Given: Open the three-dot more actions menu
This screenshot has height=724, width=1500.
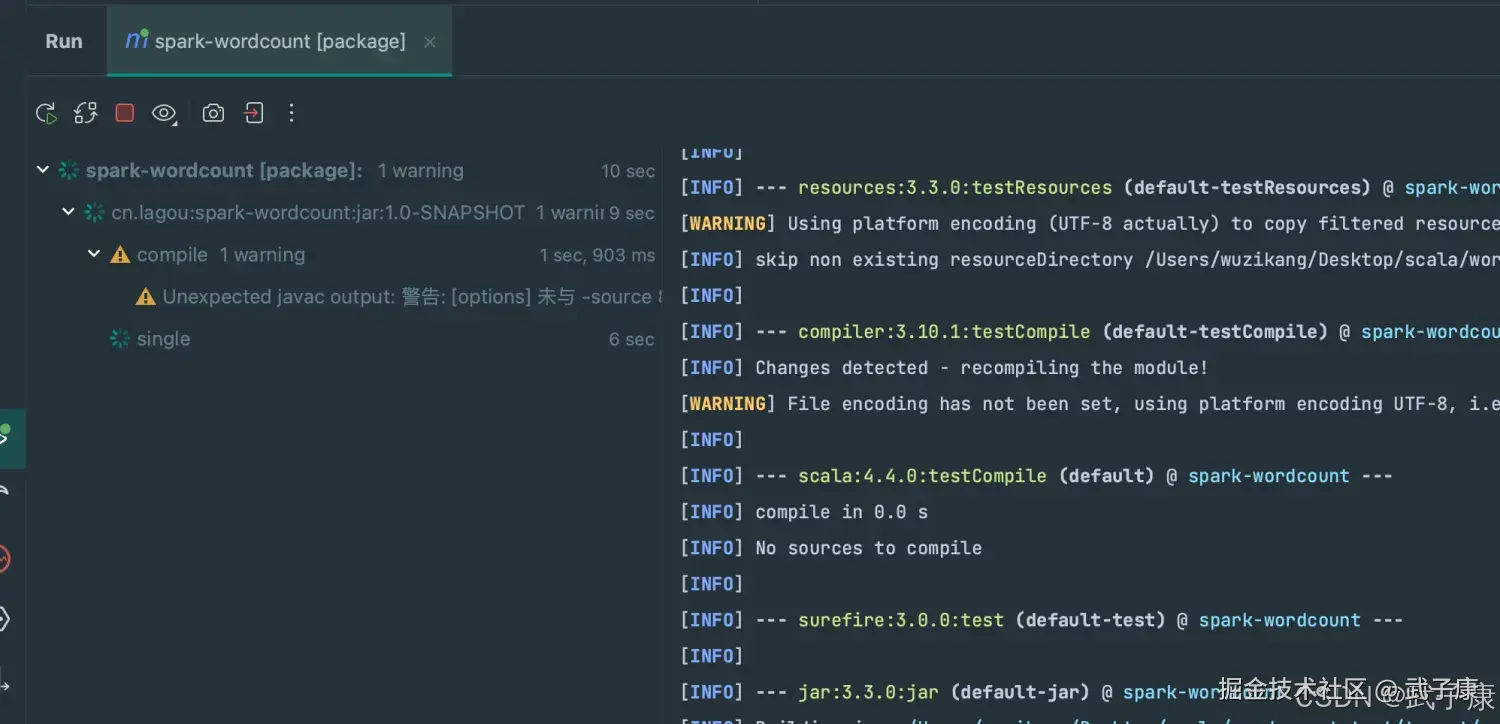Looking at the screenshot, I should 291,113.
